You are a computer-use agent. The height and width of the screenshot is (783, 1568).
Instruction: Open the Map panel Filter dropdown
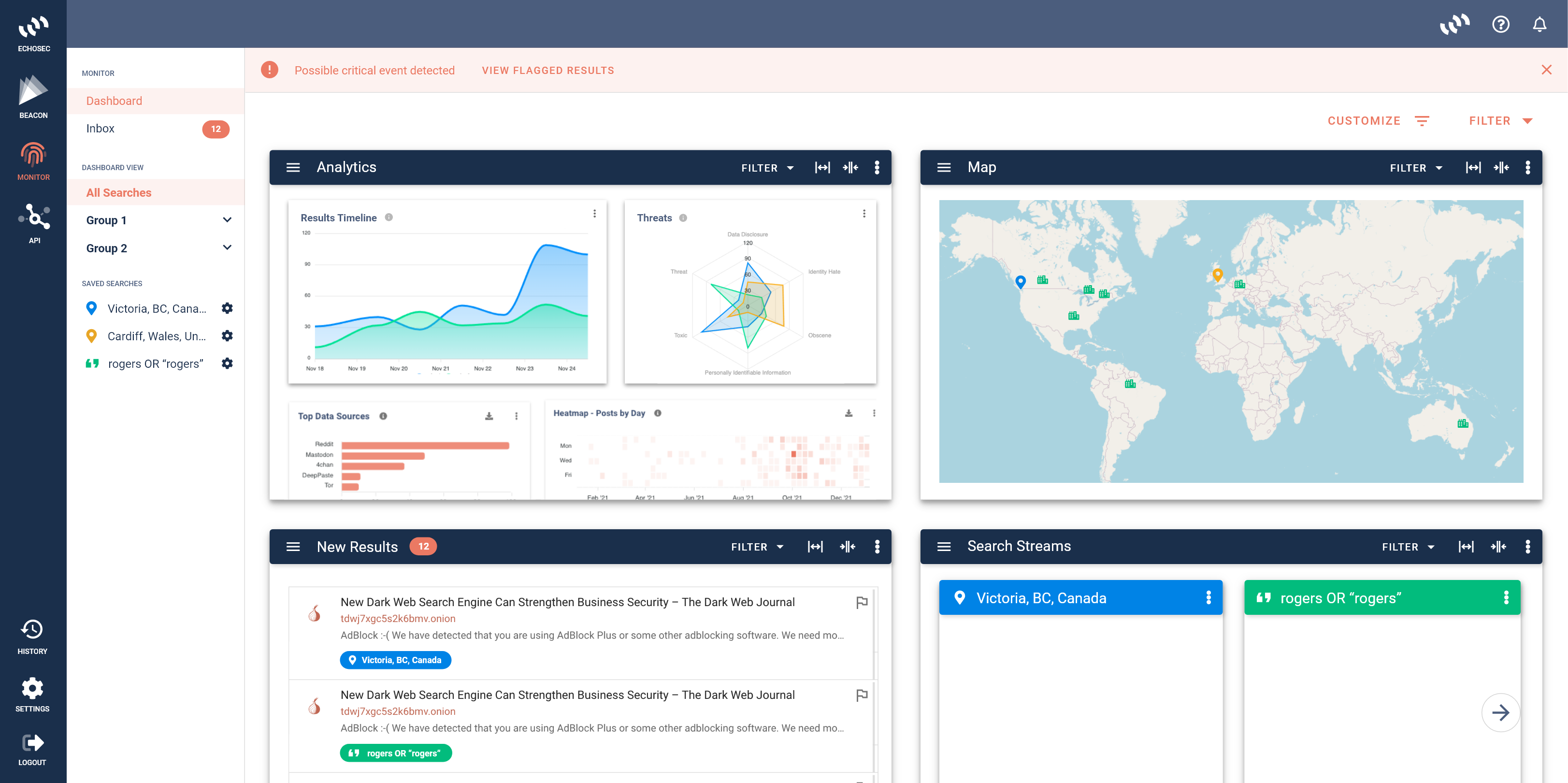(x=1416, y=167)
